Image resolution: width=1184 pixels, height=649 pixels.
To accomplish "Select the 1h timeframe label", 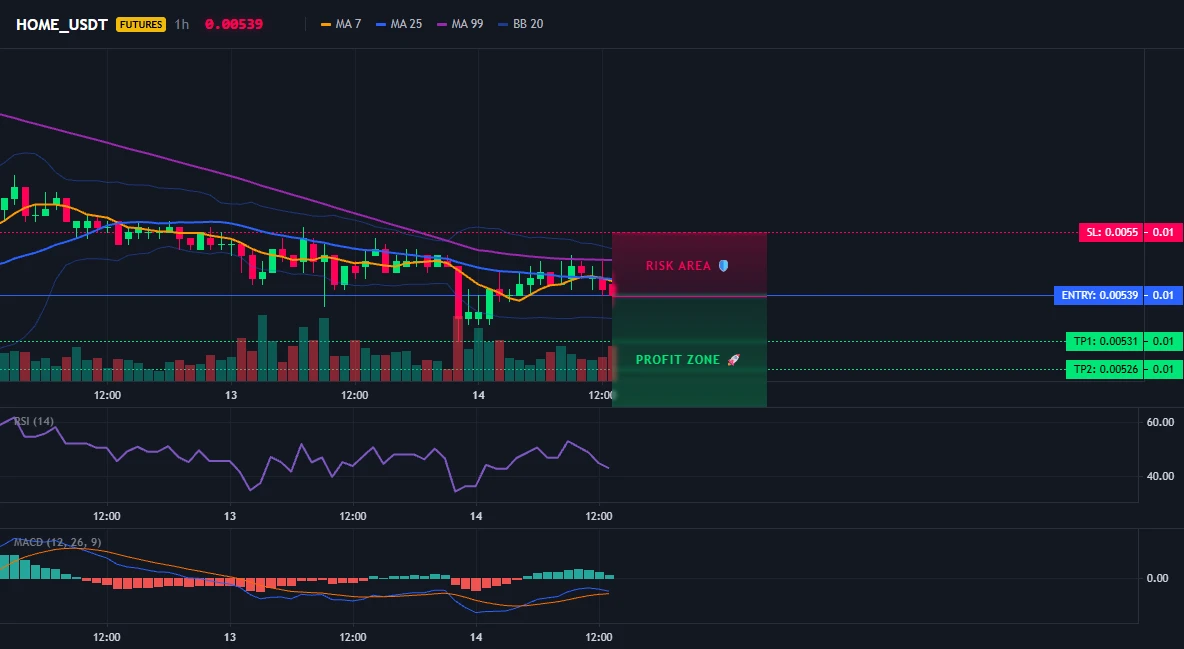I will (x=181, y=24).
